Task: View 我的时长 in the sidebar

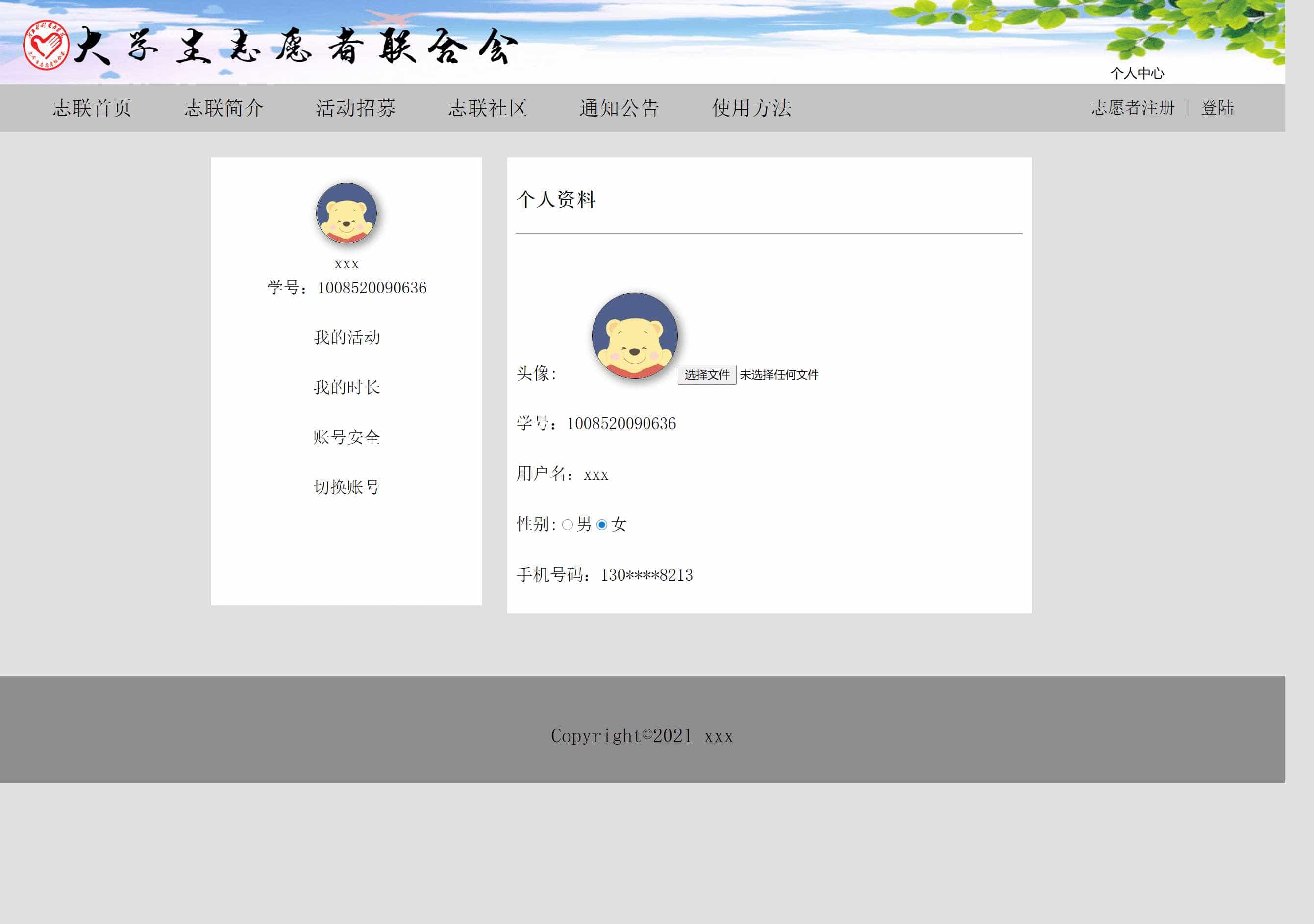Action: 346,388
